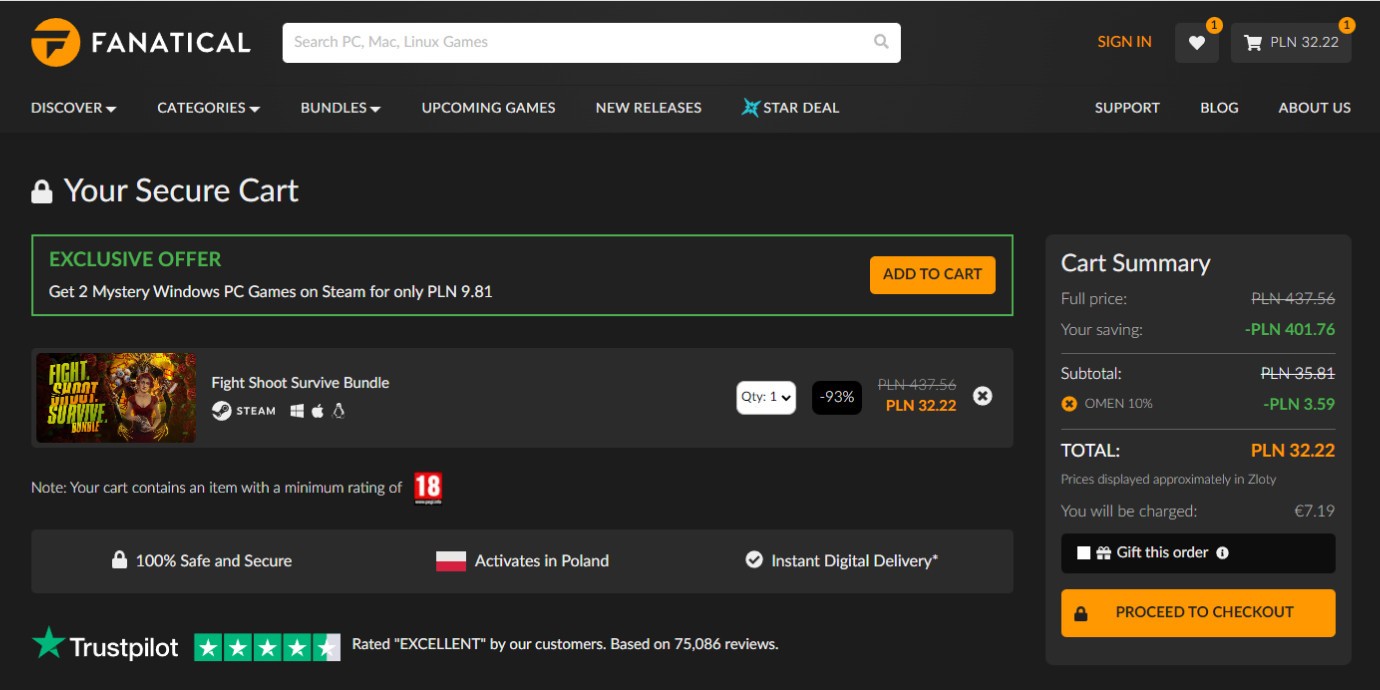Open the Star Deal page
This screenshot has width=1380, height=690.
click(790, 107)
